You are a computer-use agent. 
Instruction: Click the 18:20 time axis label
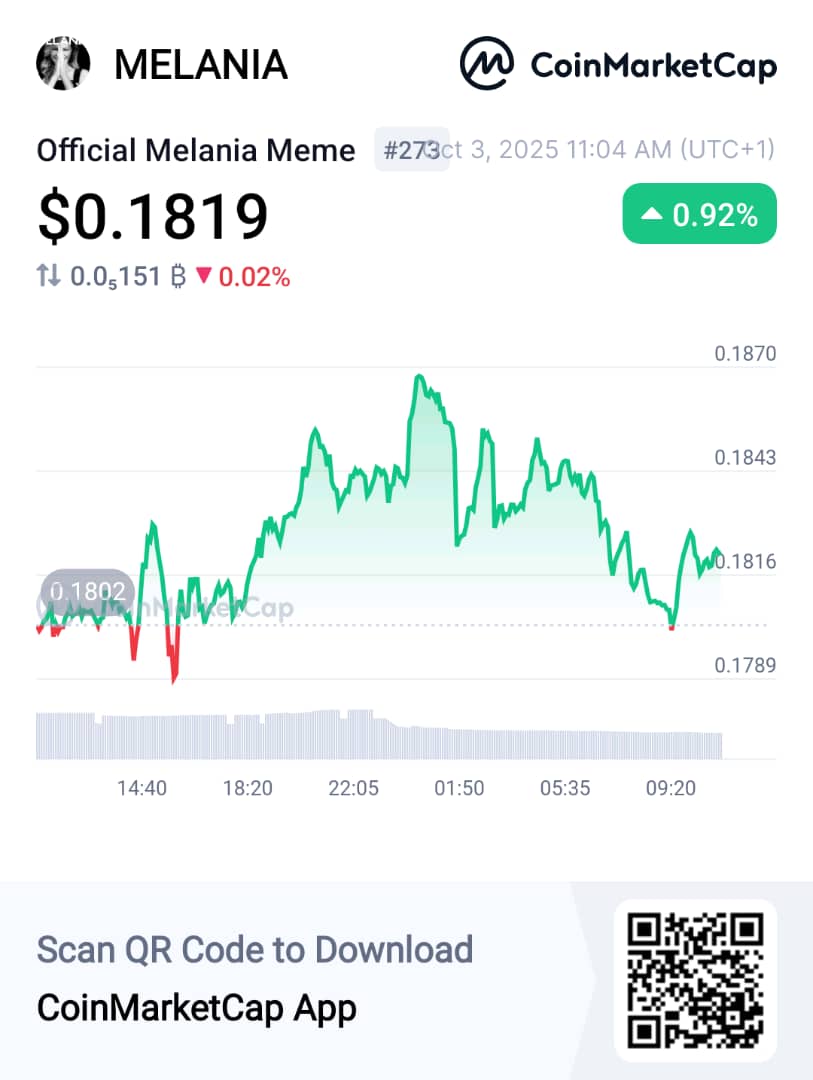248,788
